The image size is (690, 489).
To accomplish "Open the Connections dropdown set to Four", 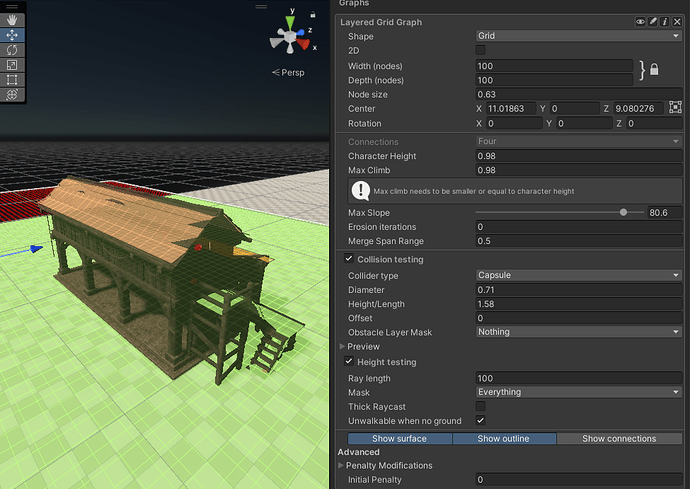I will click(579, 141).
